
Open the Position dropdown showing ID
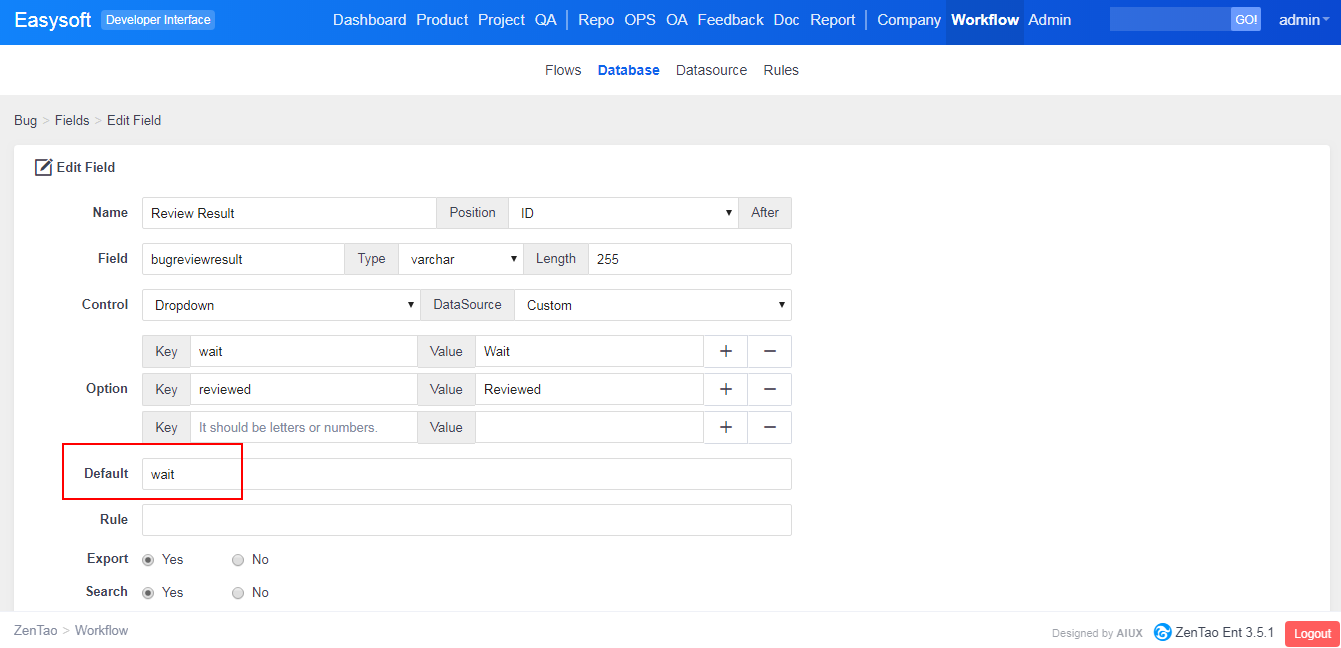pos(623,213)
